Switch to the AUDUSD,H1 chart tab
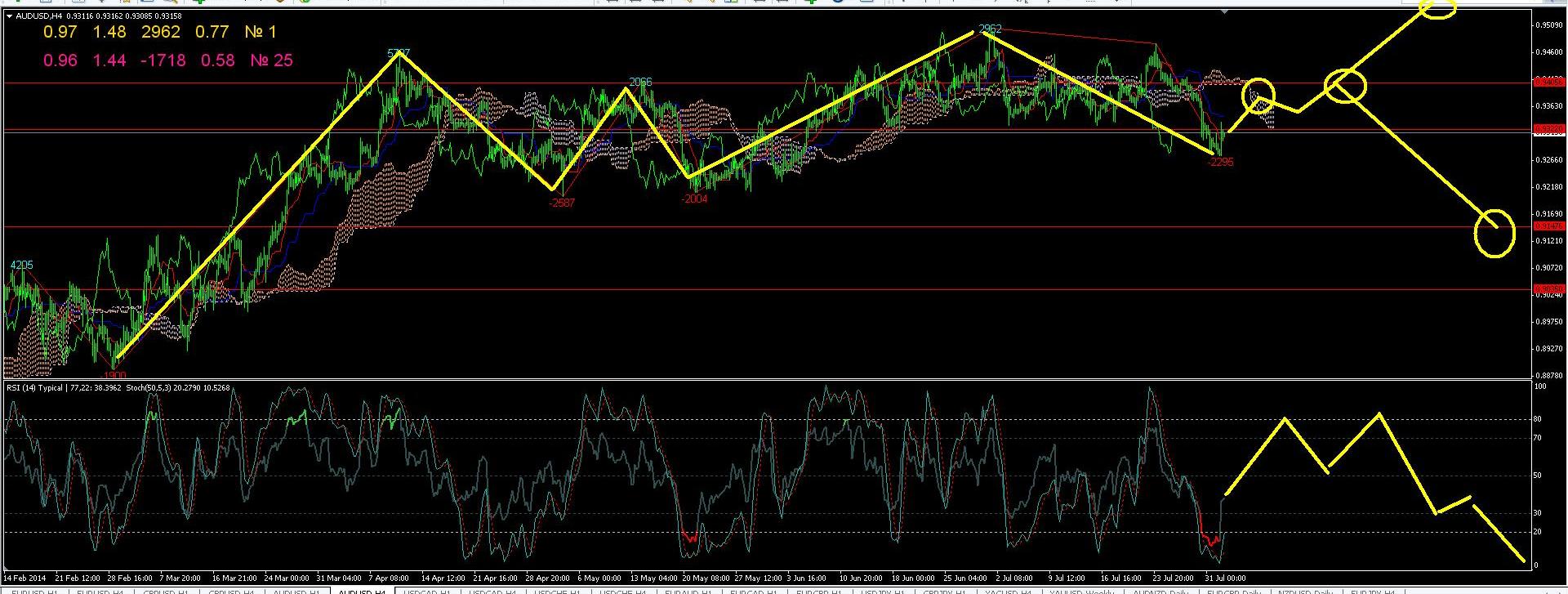Image resolution: width=1568 pixels, height=594 pixels. click(296, 591)
